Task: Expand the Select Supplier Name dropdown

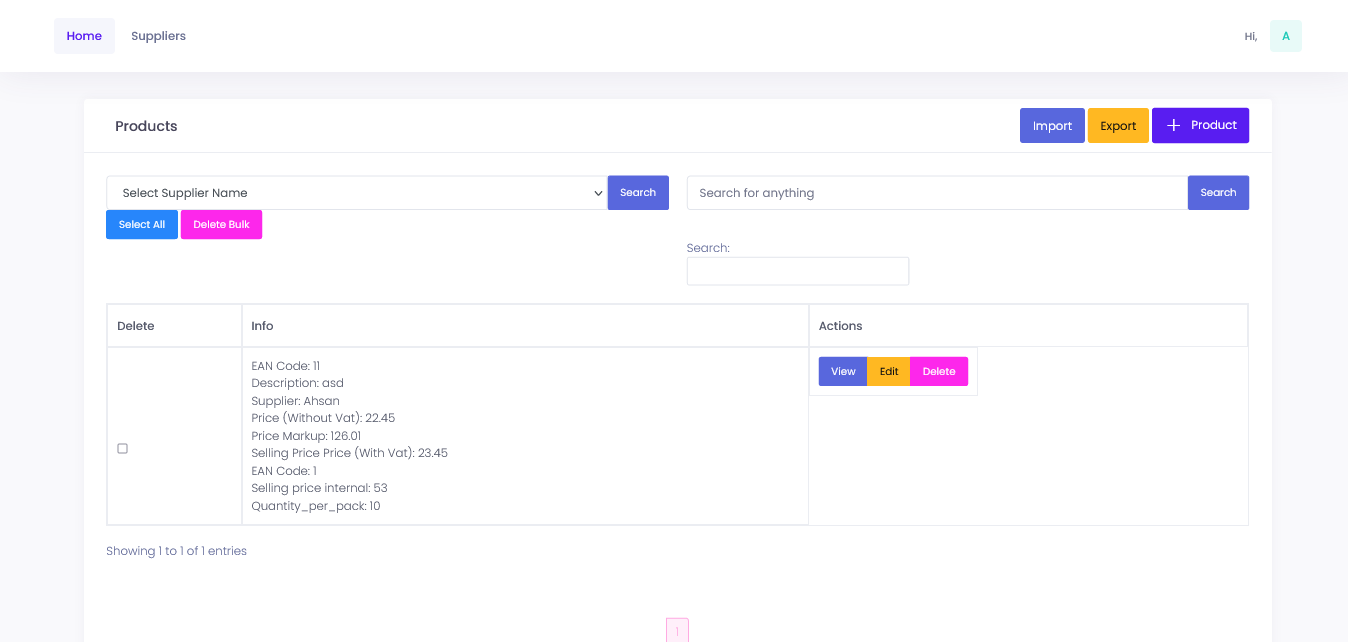Action: point(357,193)
